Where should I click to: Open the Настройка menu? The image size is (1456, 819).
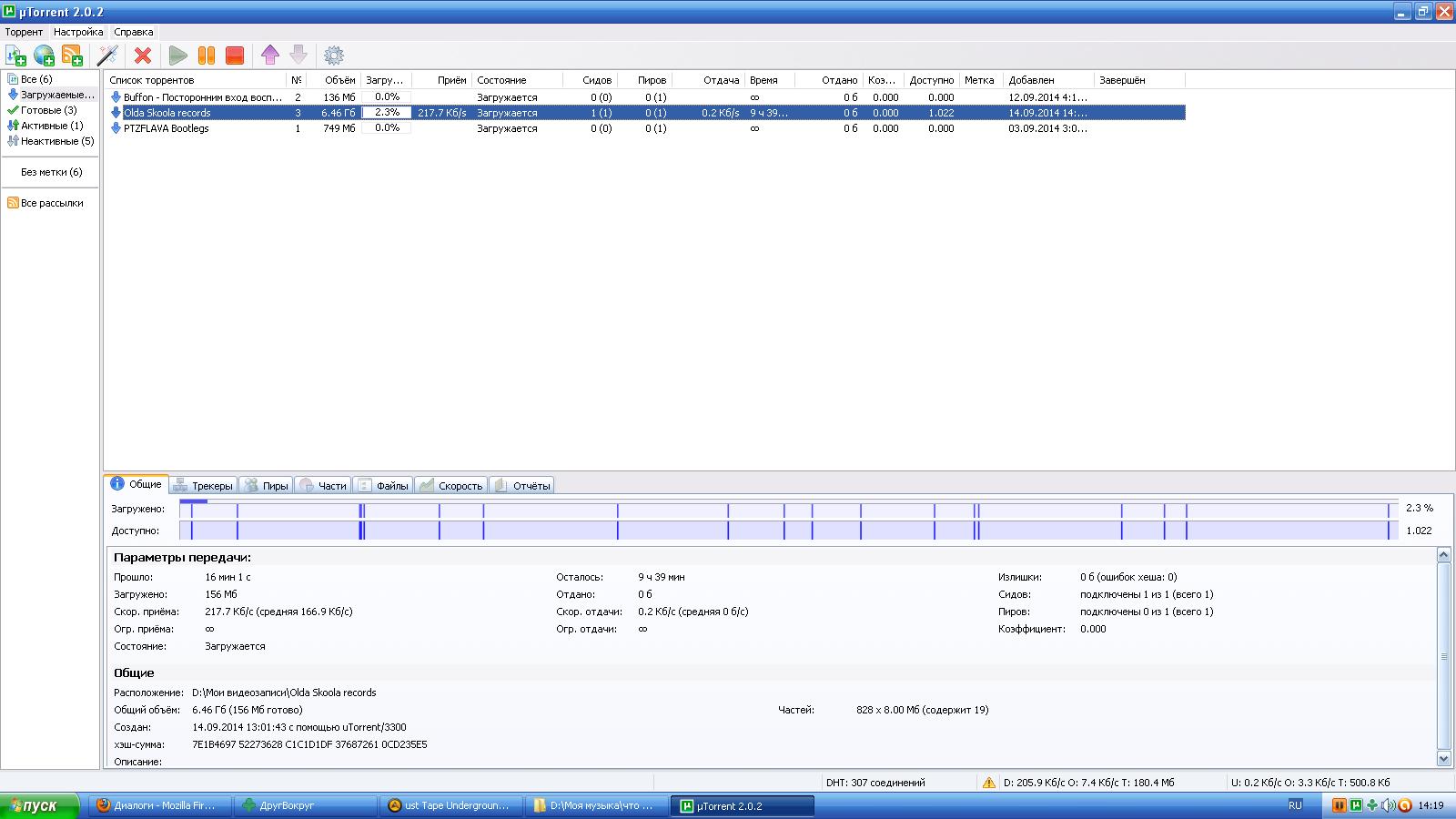[78, 32]
